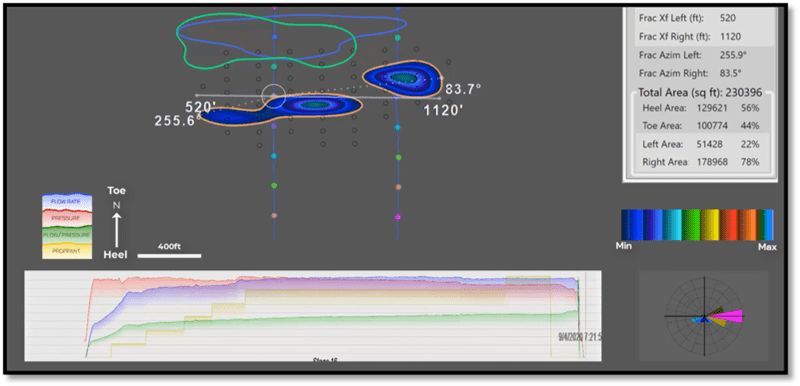Screen dimensions: 800x386
Task: Click the Left Area value 51428
Action: [710, 145]
